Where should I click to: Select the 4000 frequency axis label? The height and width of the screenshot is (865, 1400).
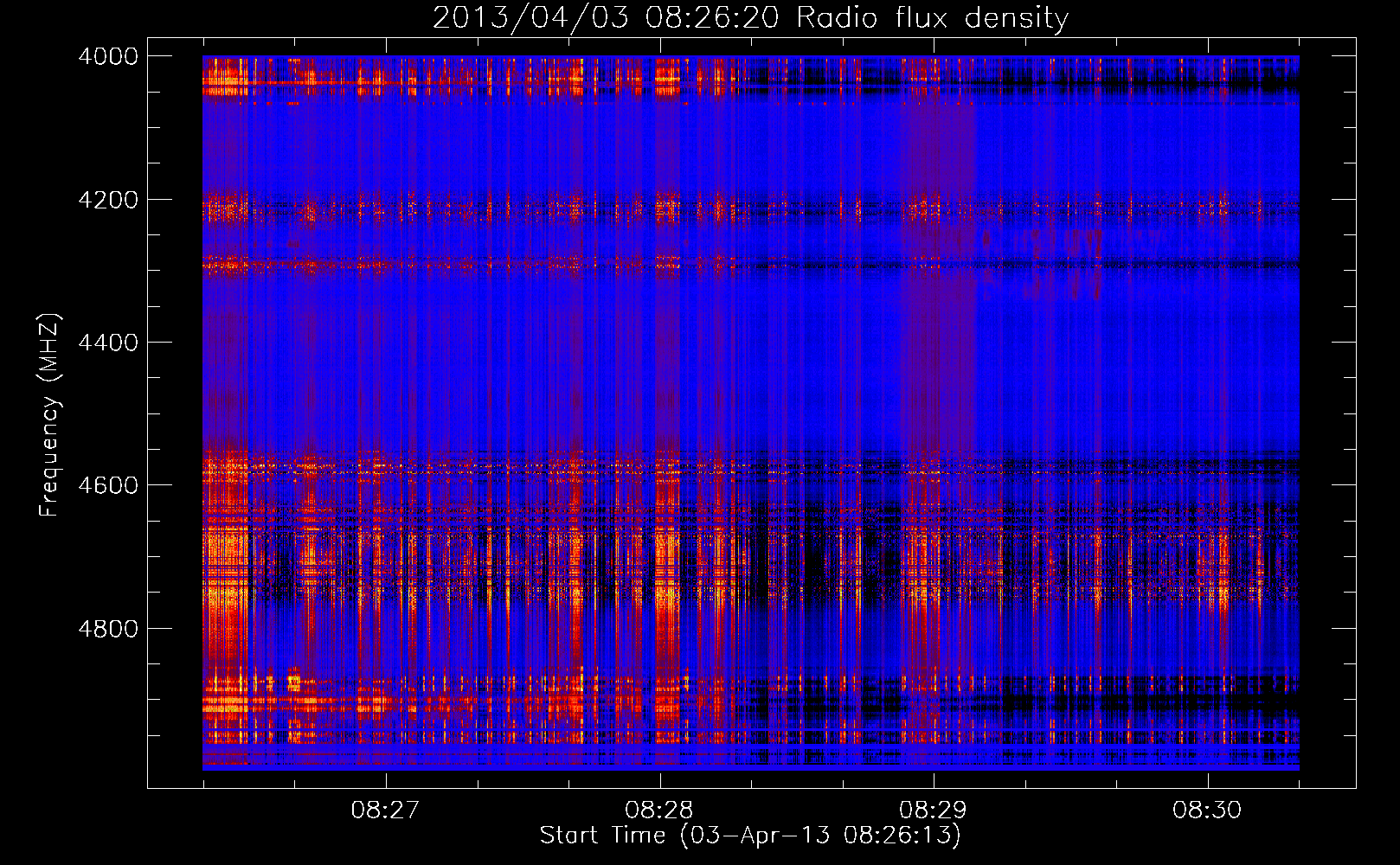[108, 56]
